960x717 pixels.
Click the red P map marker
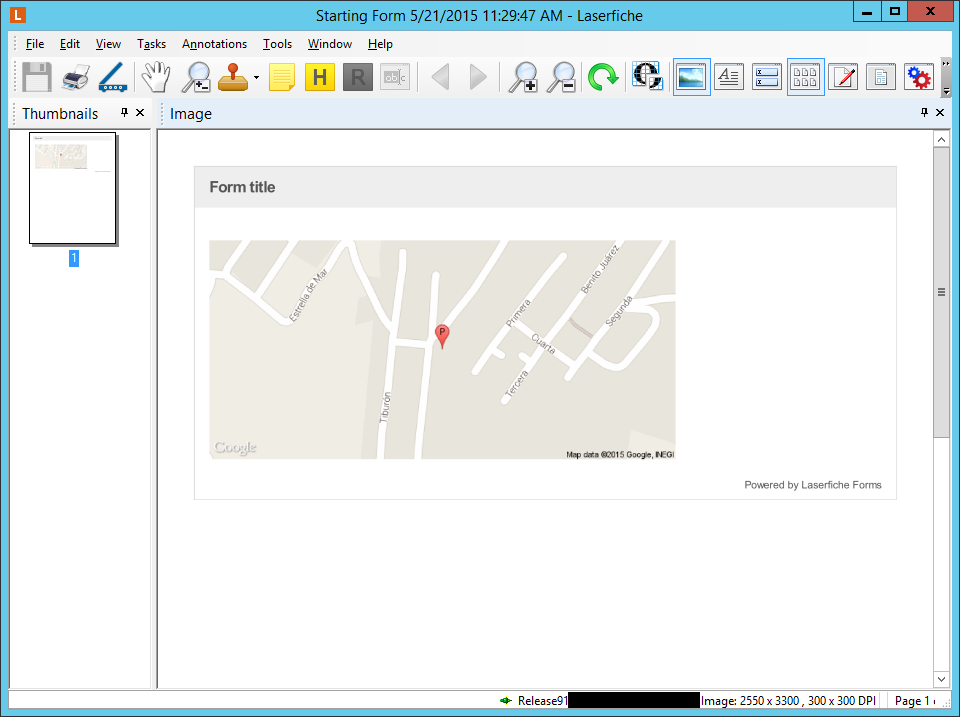click(442, 336)
